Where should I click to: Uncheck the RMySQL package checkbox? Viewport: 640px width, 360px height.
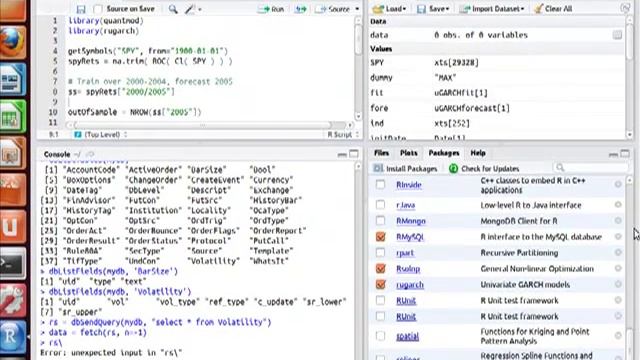(x=380, y=236)
